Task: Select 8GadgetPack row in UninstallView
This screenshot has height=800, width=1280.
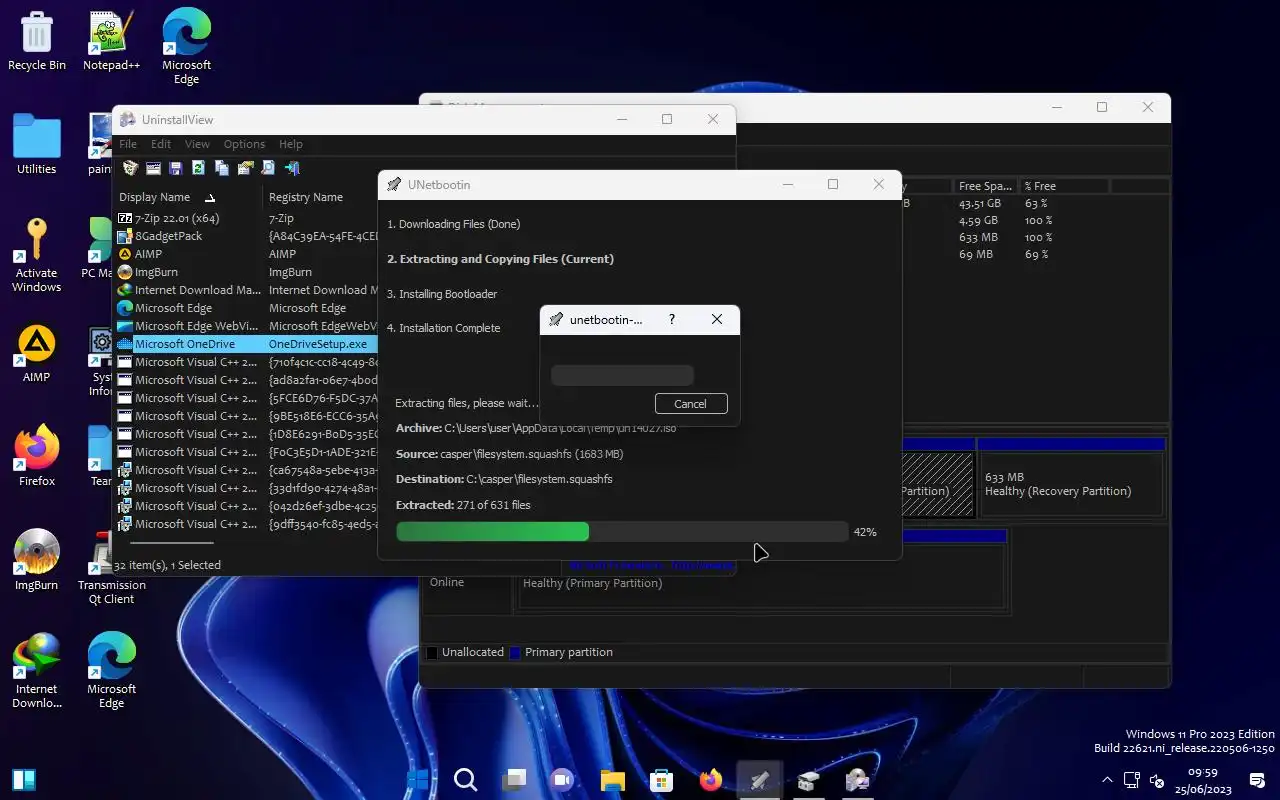Action: click(x=246, y=236)
